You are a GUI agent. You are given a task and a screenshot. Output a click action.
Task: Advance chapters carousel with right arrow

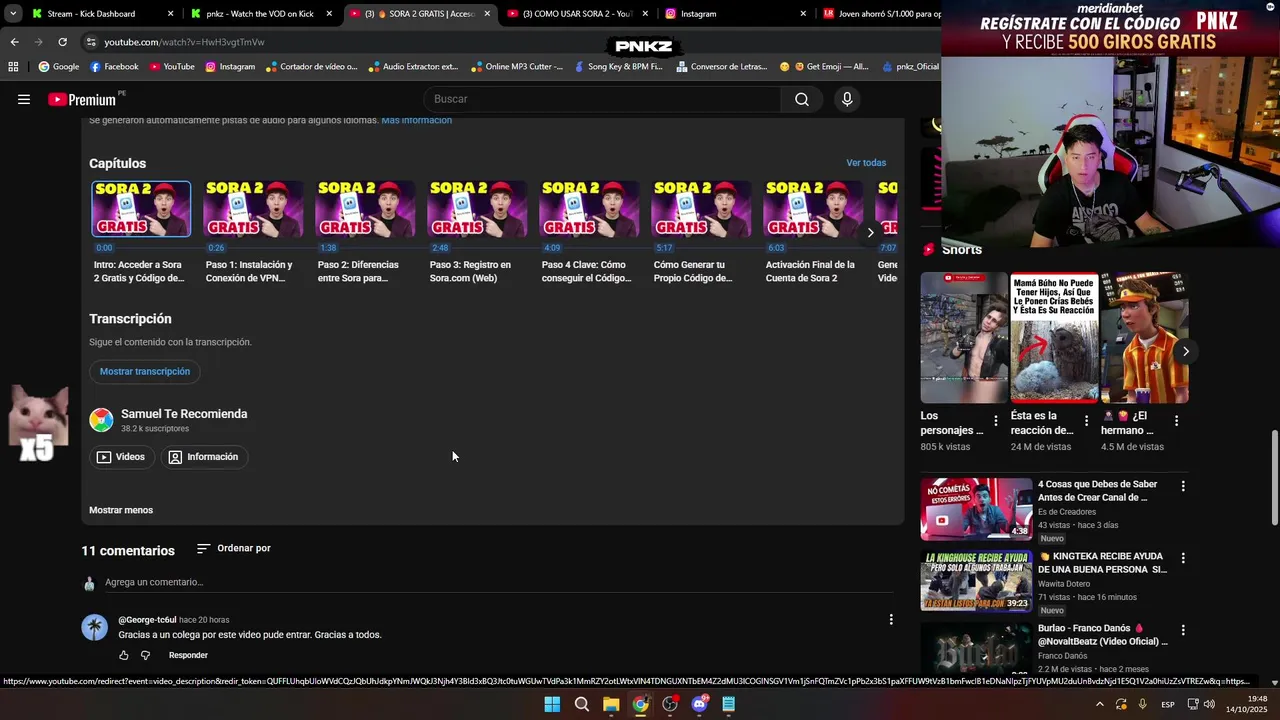point(870,232)
